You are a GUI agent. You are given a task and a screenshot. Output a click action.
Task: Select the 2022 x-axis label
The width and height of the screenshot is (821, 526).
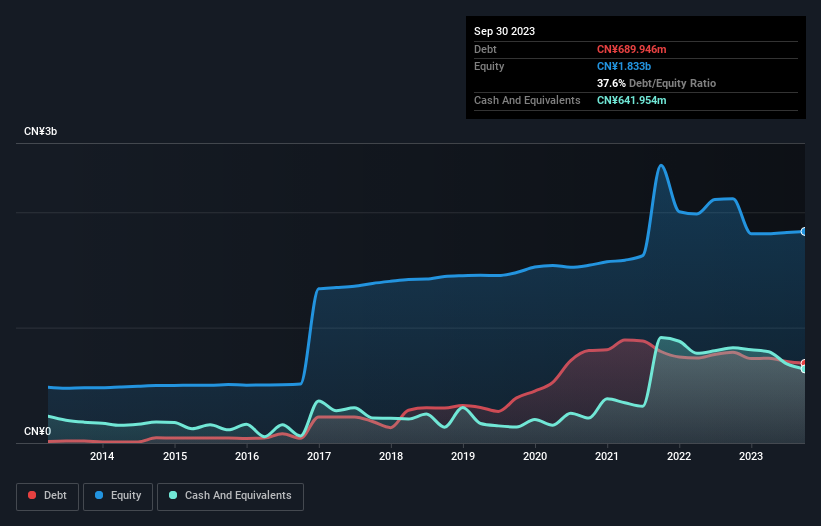click(x=679, y=456)
